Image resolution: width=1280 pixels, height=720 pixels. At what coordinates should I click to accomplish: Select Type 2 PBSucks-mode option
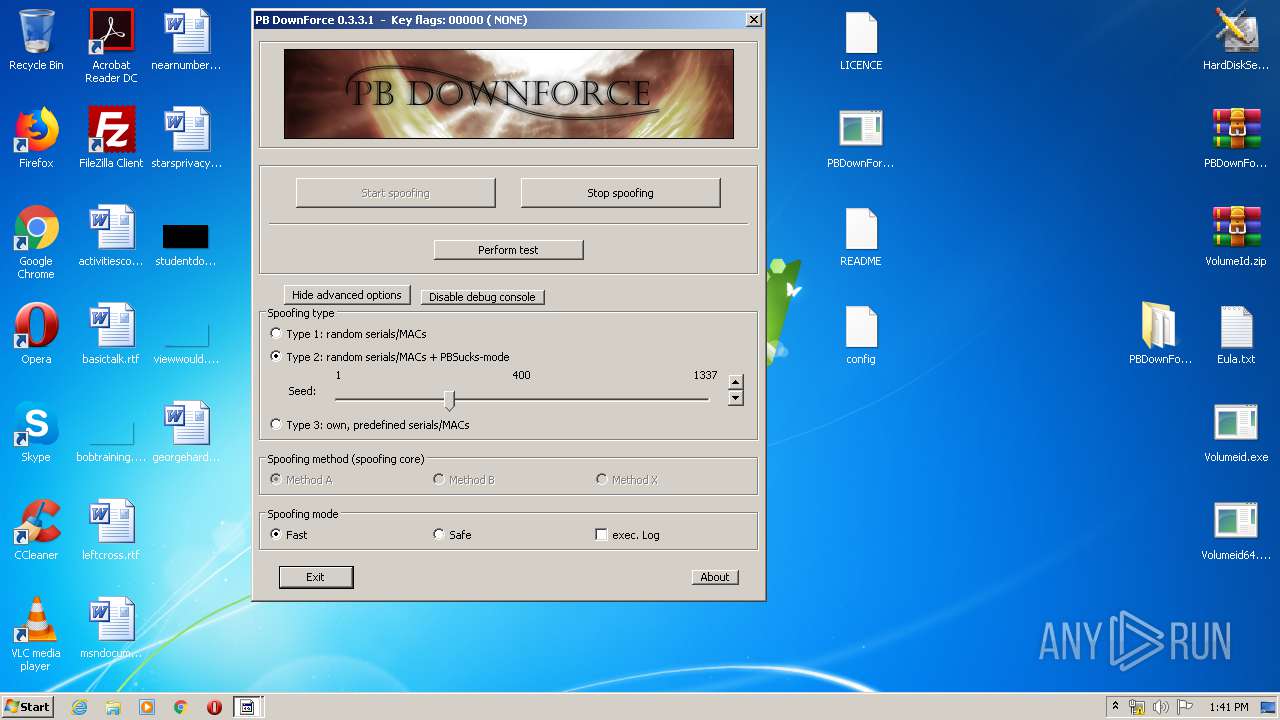[x=390, y=357]
